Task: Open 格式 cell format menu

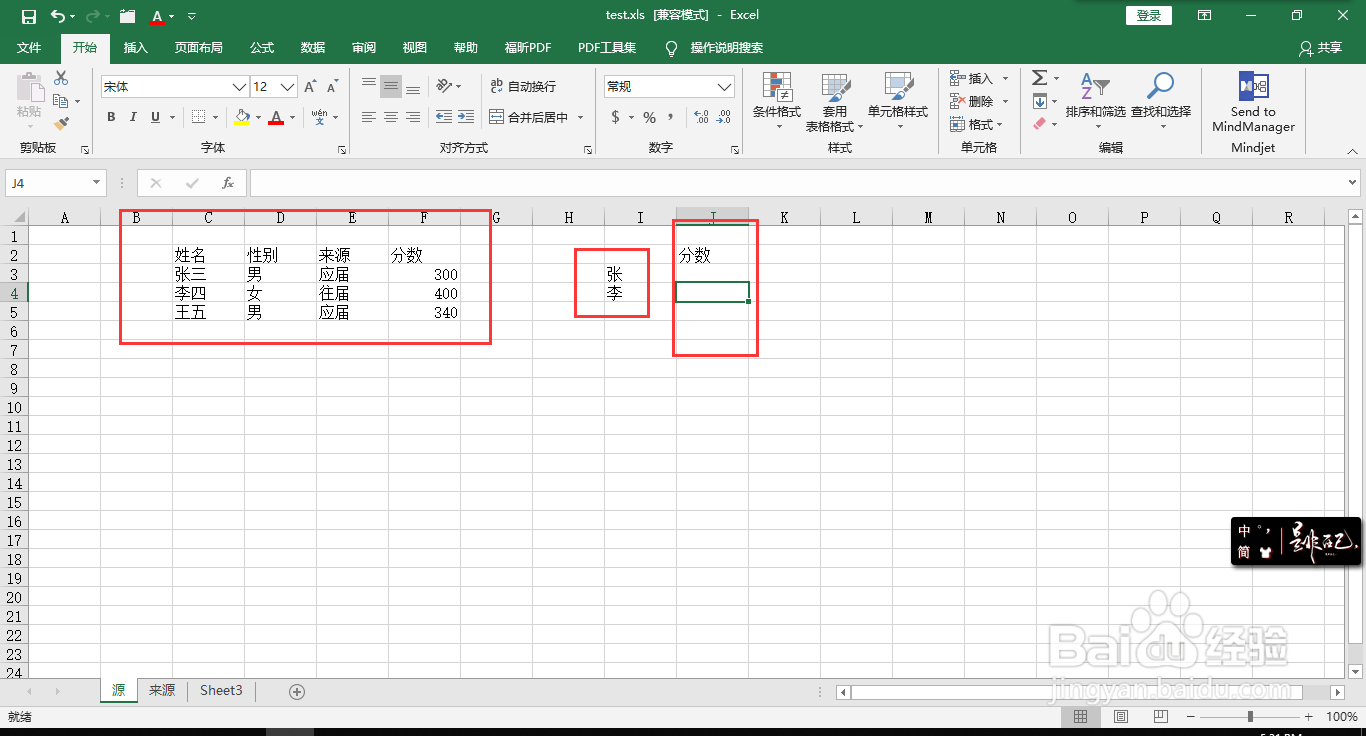Action: point(976,124)
